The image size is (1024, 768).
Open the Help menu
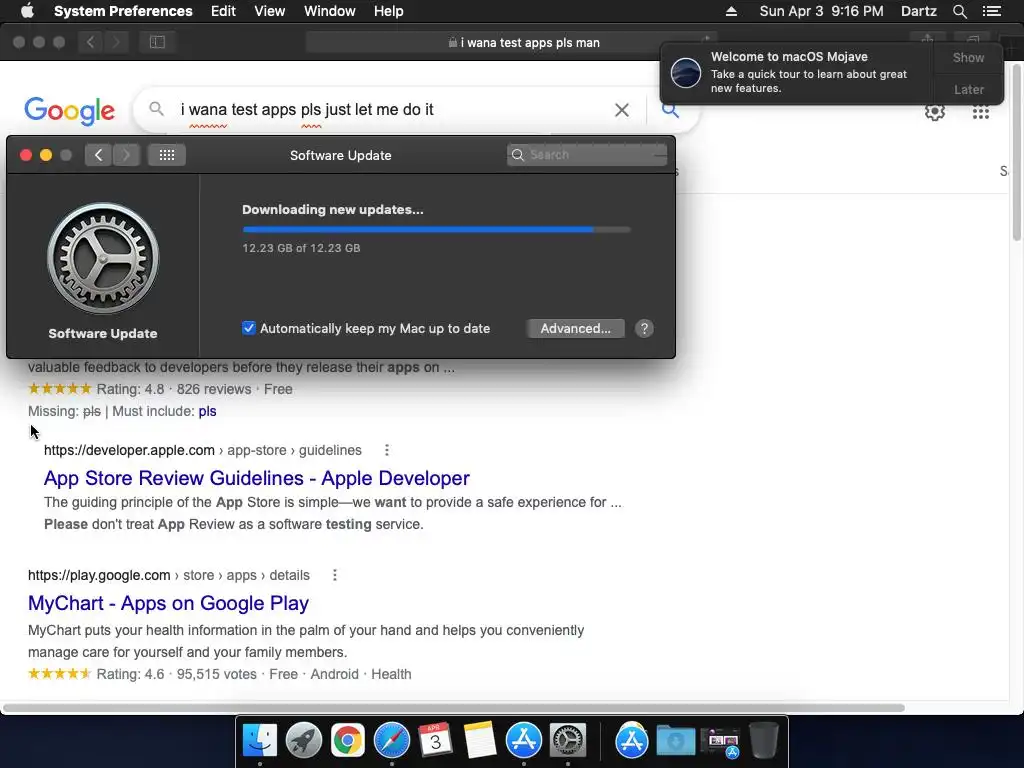[x=389, y=11]
